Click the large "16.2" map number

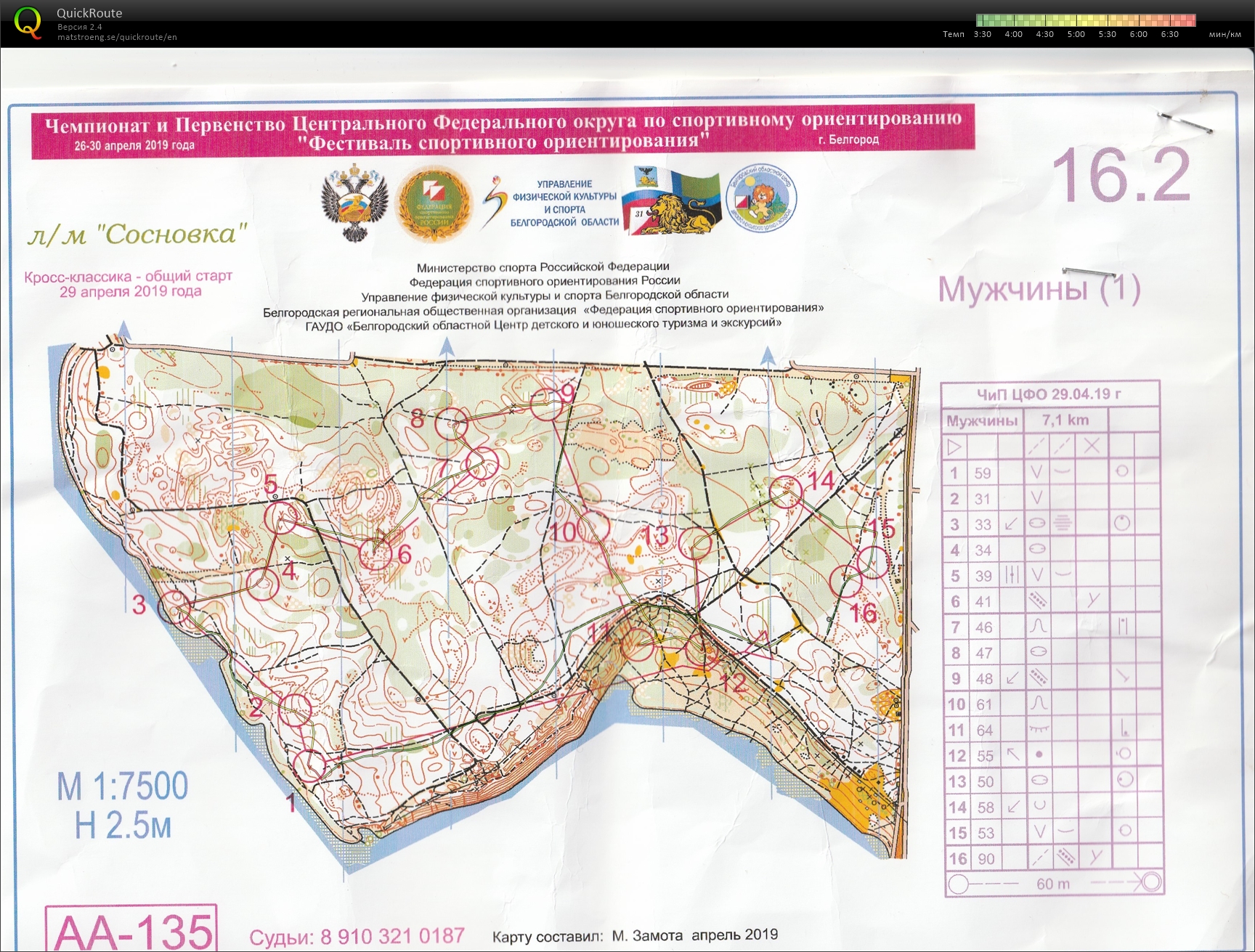[1121, 175]
